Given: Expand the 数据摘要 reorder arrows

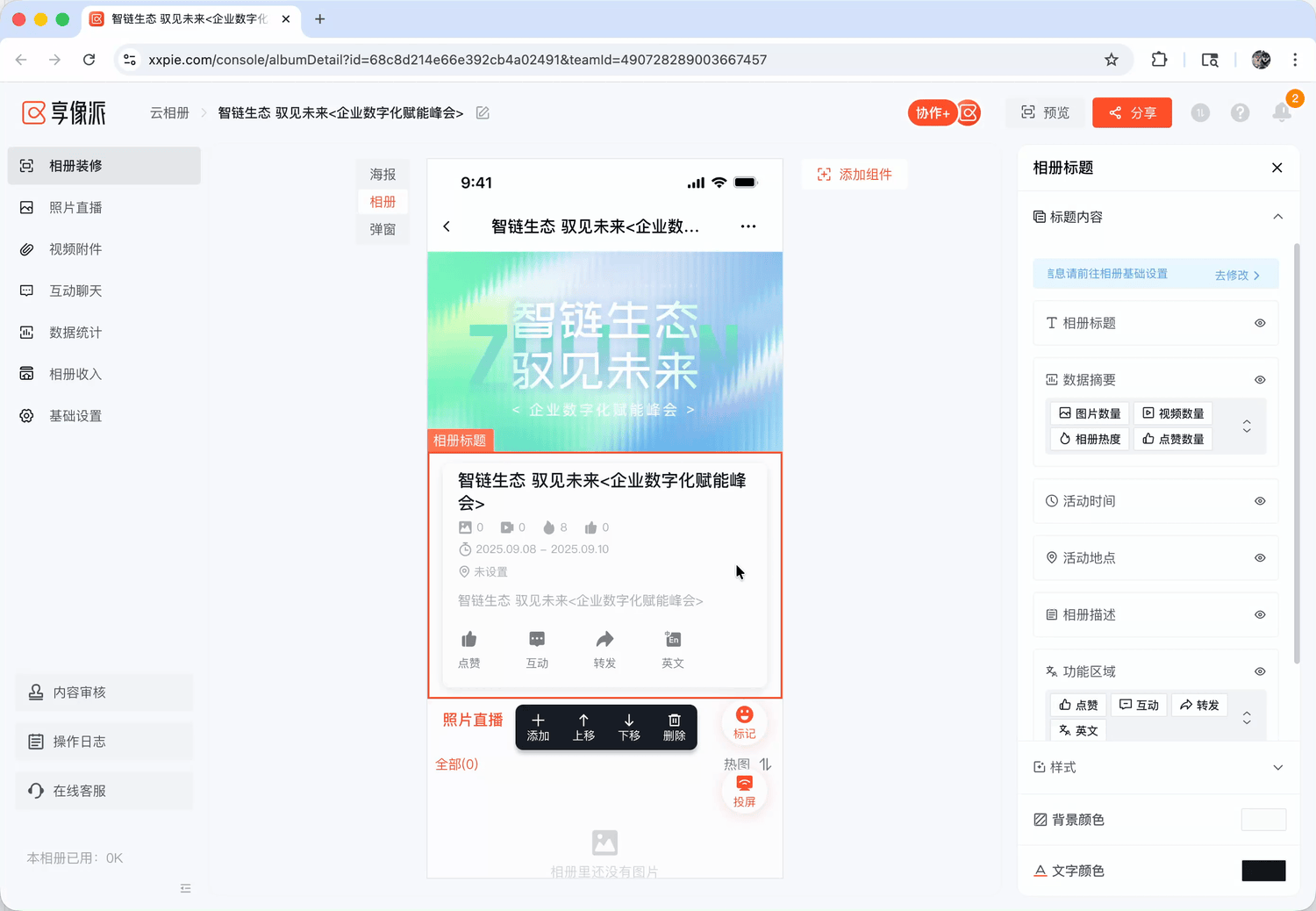Looking at the screenshot, I should tap(1247, 427).
